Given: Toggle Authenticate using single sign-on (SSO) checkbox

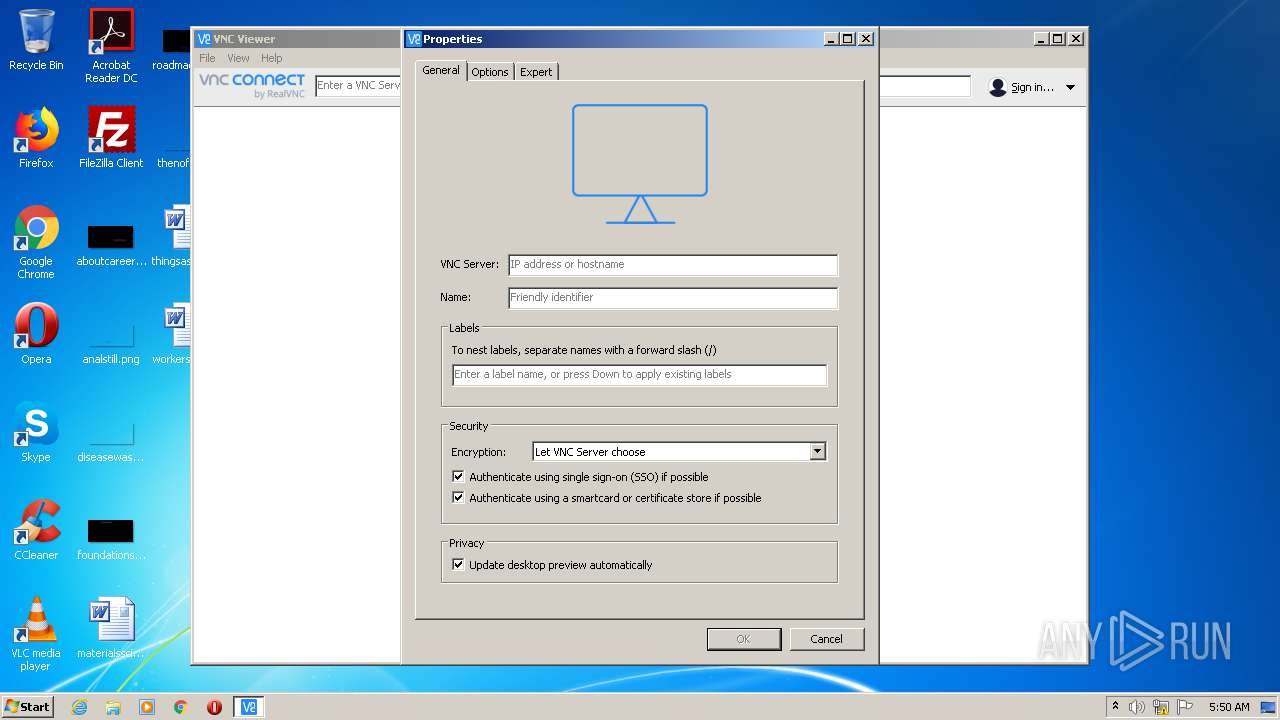Looking at the screenshot, I should point(458,477).
